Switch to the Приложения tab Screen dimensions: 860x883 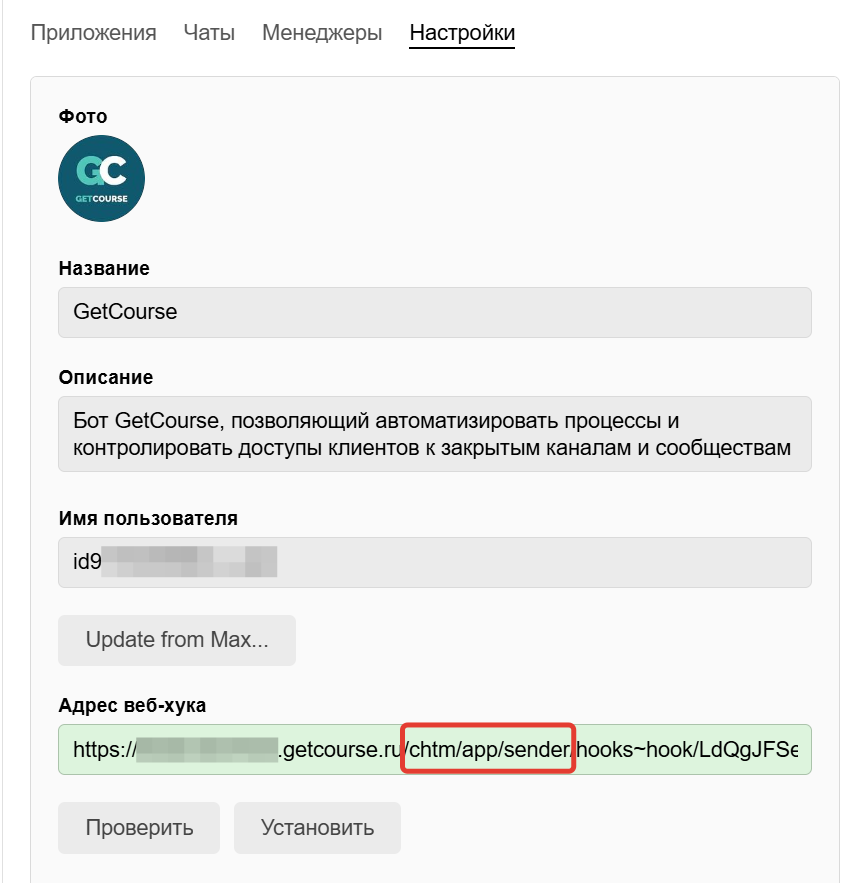pos(93,32)
